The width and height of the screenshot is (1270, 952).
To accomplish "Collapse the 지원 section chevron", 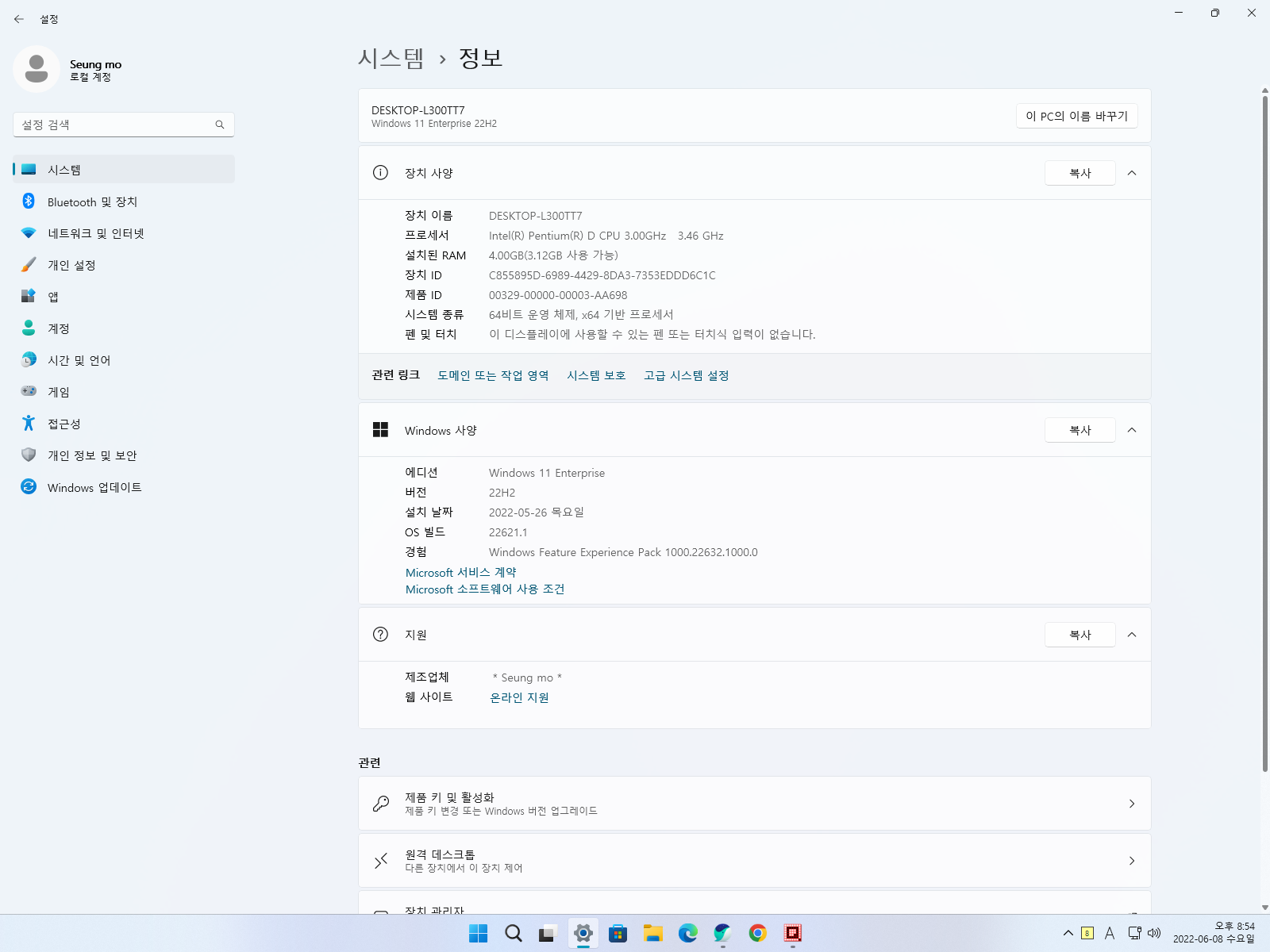I will point(1132,635).
